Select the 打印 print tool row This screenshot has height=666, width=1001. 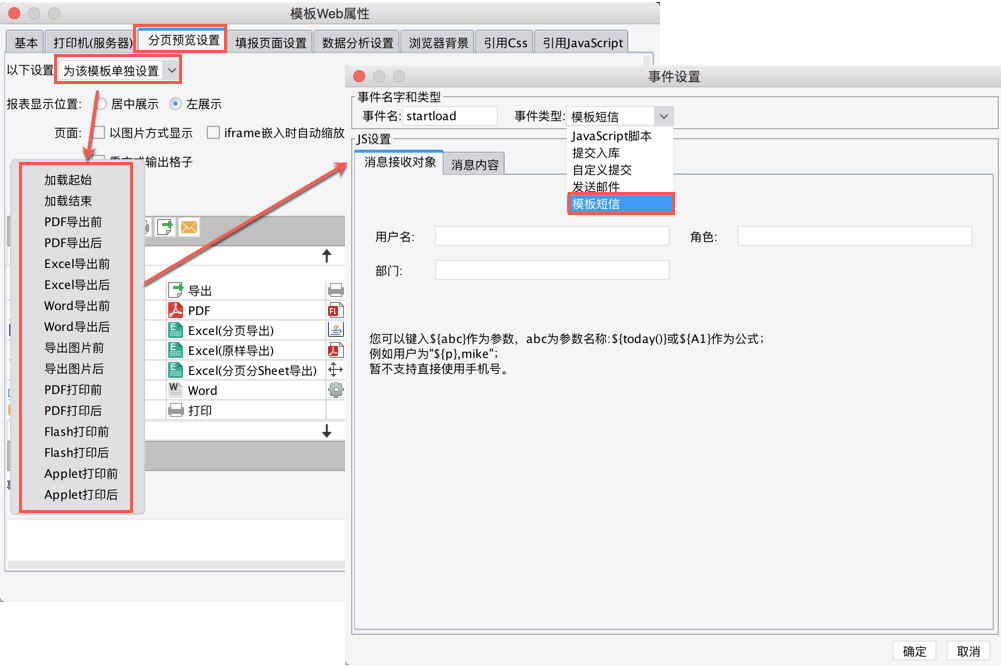[246, 410]
